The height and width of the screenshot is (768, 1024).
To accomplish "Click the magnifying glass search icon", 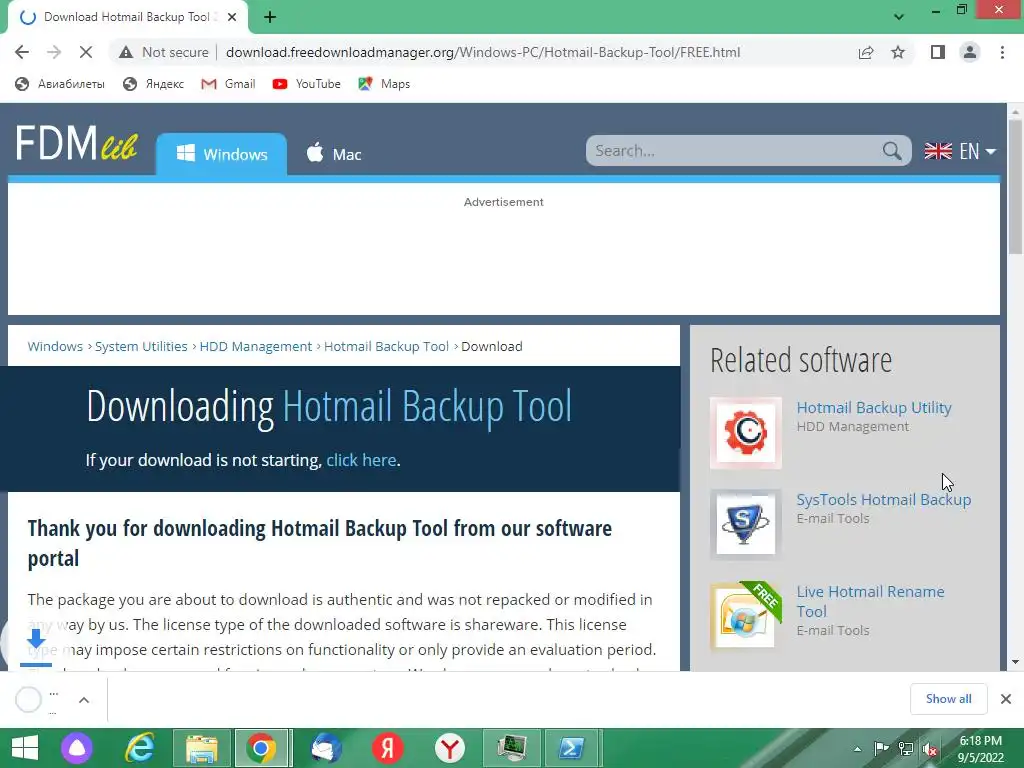I will tap(892, 151).
